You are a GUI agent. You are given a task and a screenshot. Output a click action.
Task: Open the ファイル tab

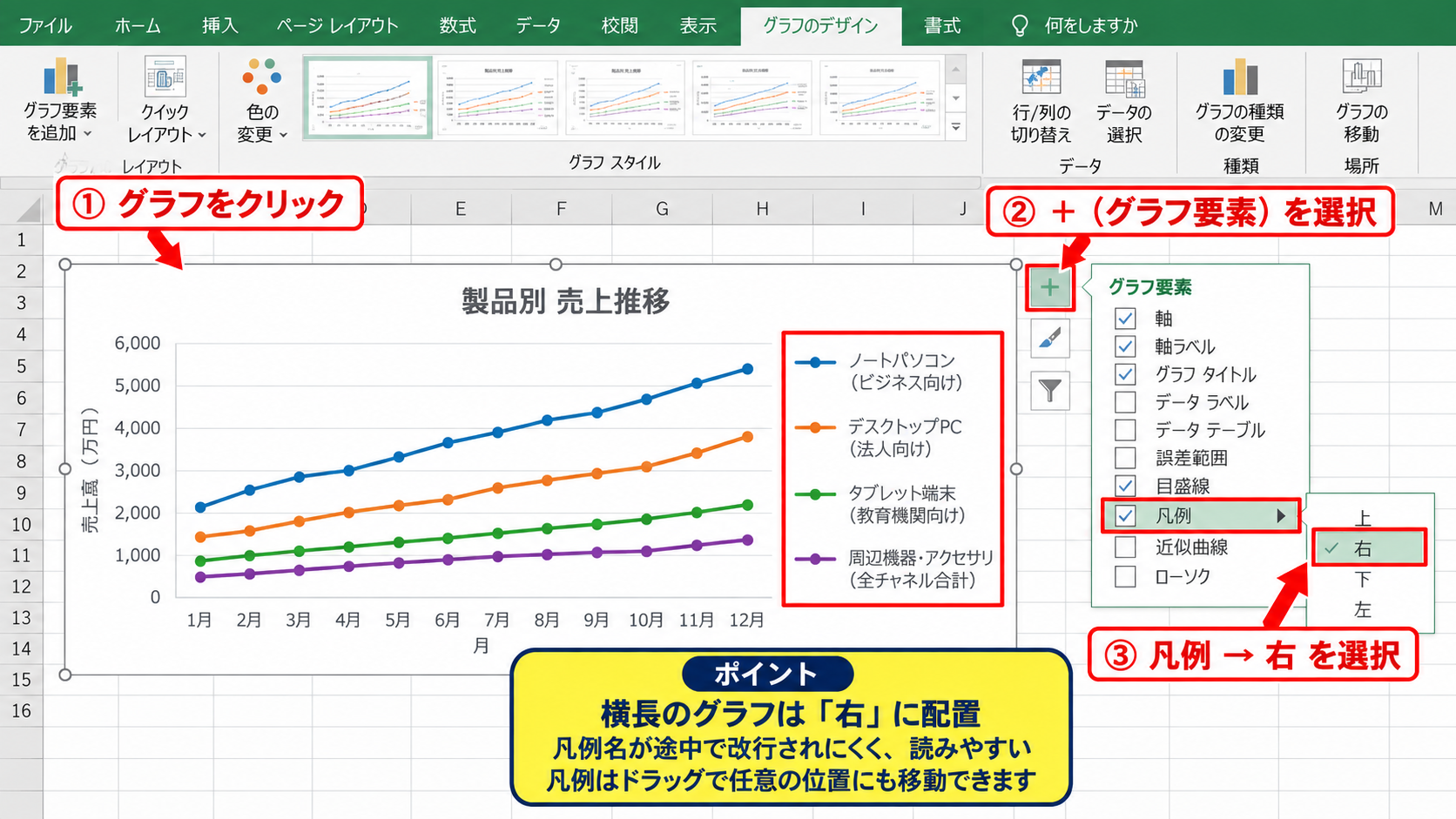(x=45, y=25)
